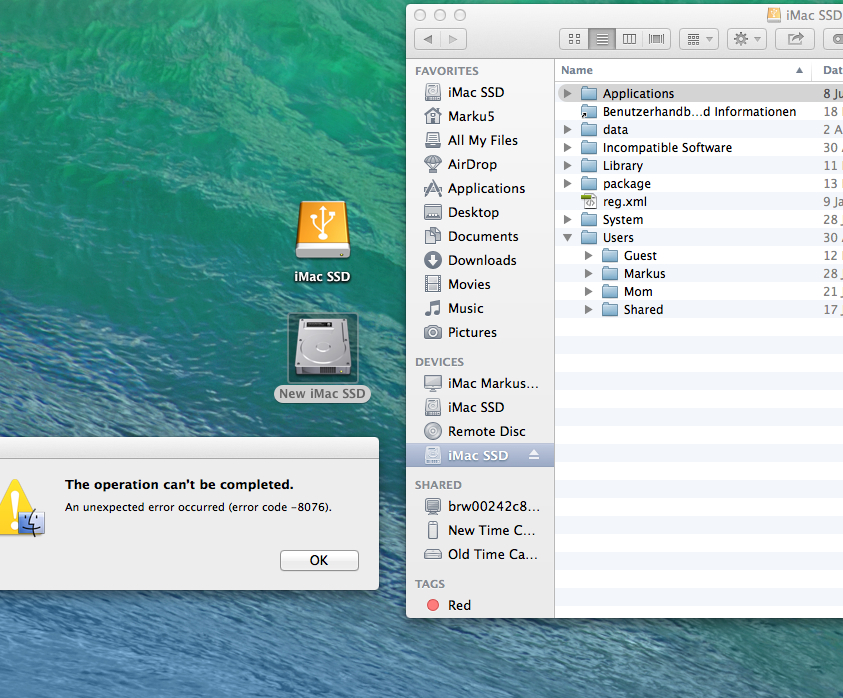Eject the highlighted iMac SSD device

(x=533, y=455)
